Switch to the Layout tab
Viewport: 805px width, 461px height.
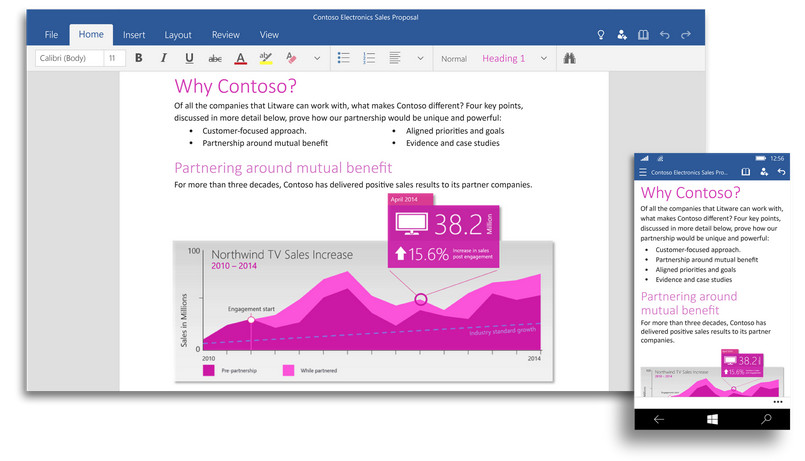pos(178,35)
